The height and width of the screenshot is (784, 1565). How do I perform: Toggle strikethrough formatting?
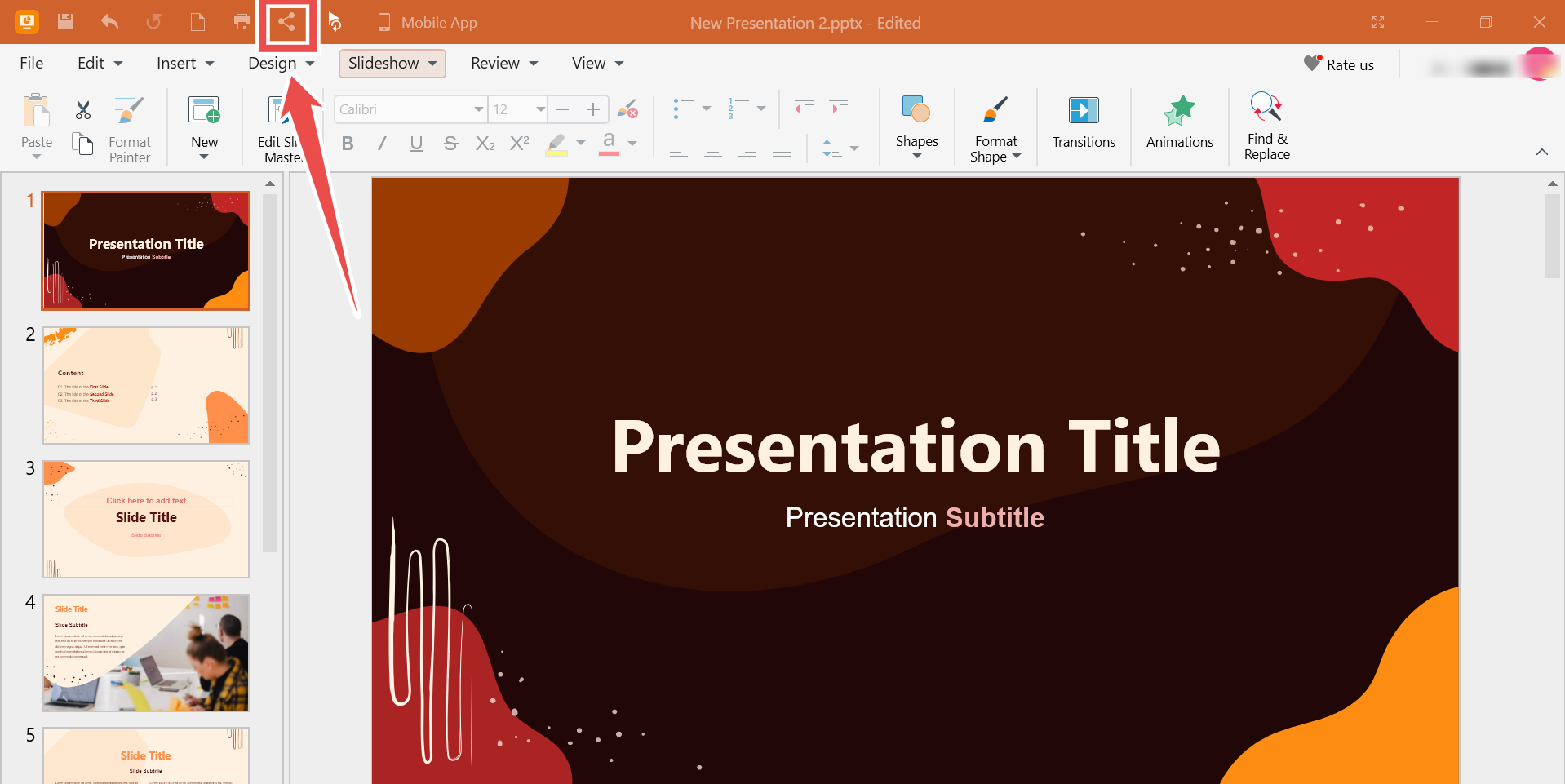tap(450, 144)
